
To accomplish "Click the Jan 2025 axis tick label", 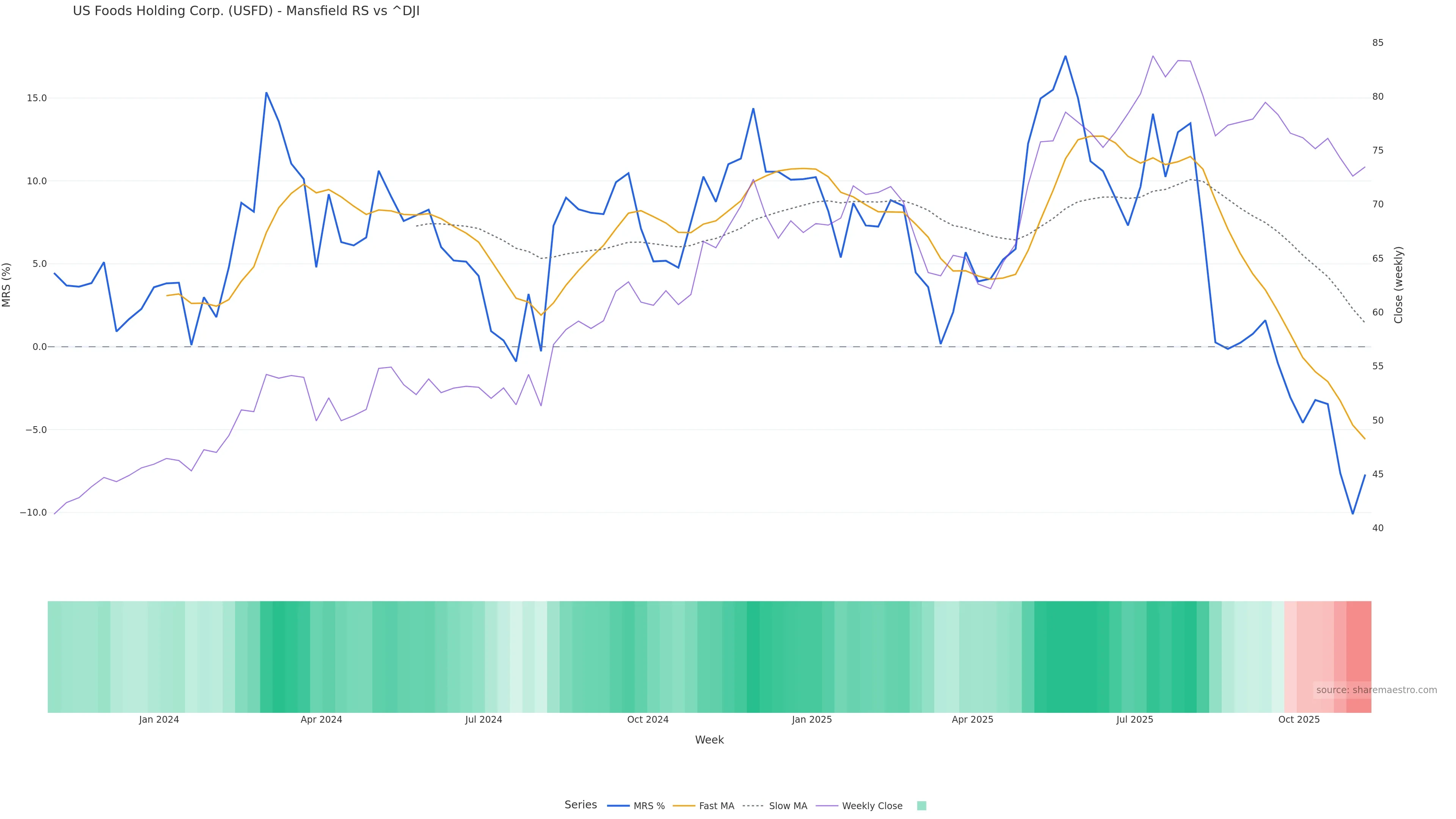I will point(812,720).
